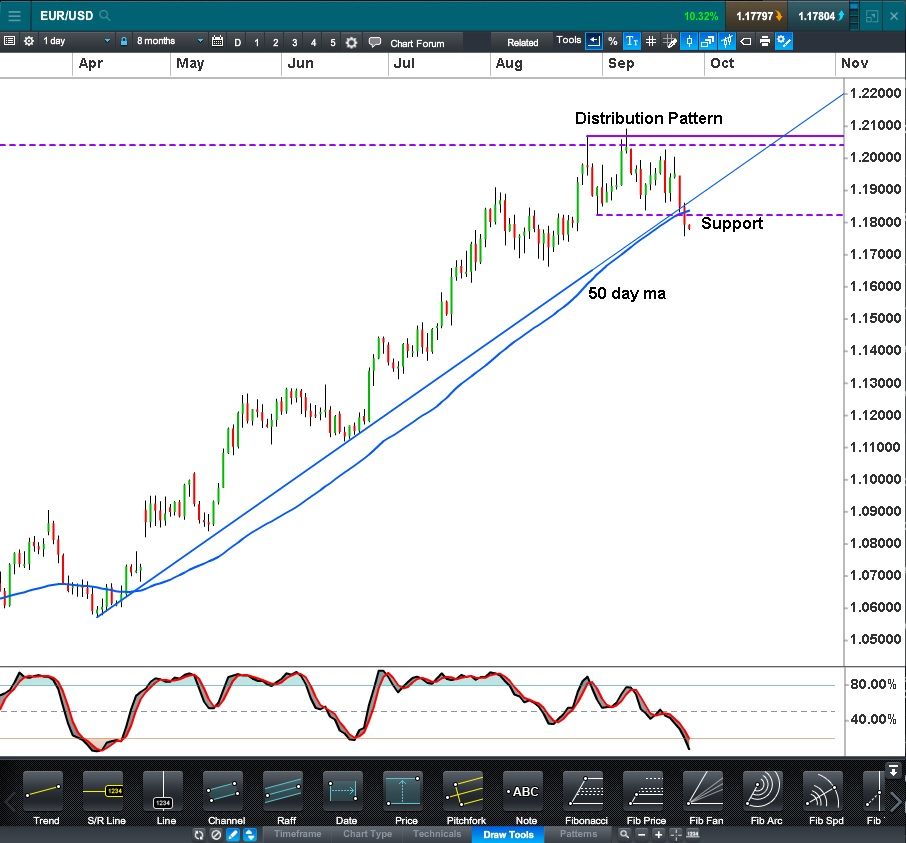
Task: Toggle the single candlestick display button
Action: pyautogui.click(x=689, y=41)
